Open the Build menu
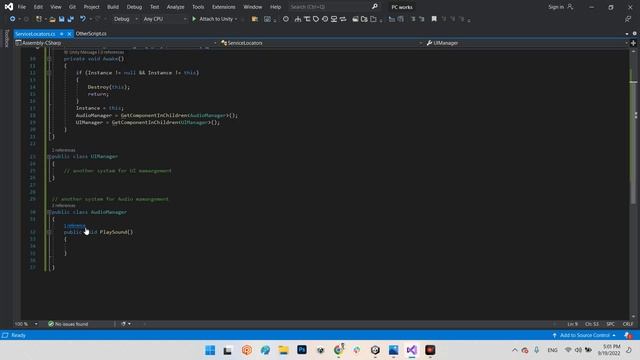This screenshot has width=640, height=360. tap(113, 7)
